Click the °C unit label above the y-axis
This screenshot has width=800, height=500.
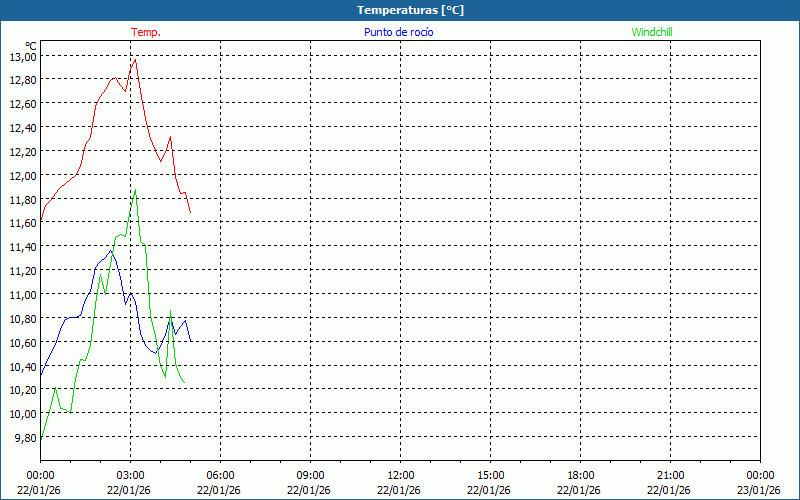pos(30,46)
